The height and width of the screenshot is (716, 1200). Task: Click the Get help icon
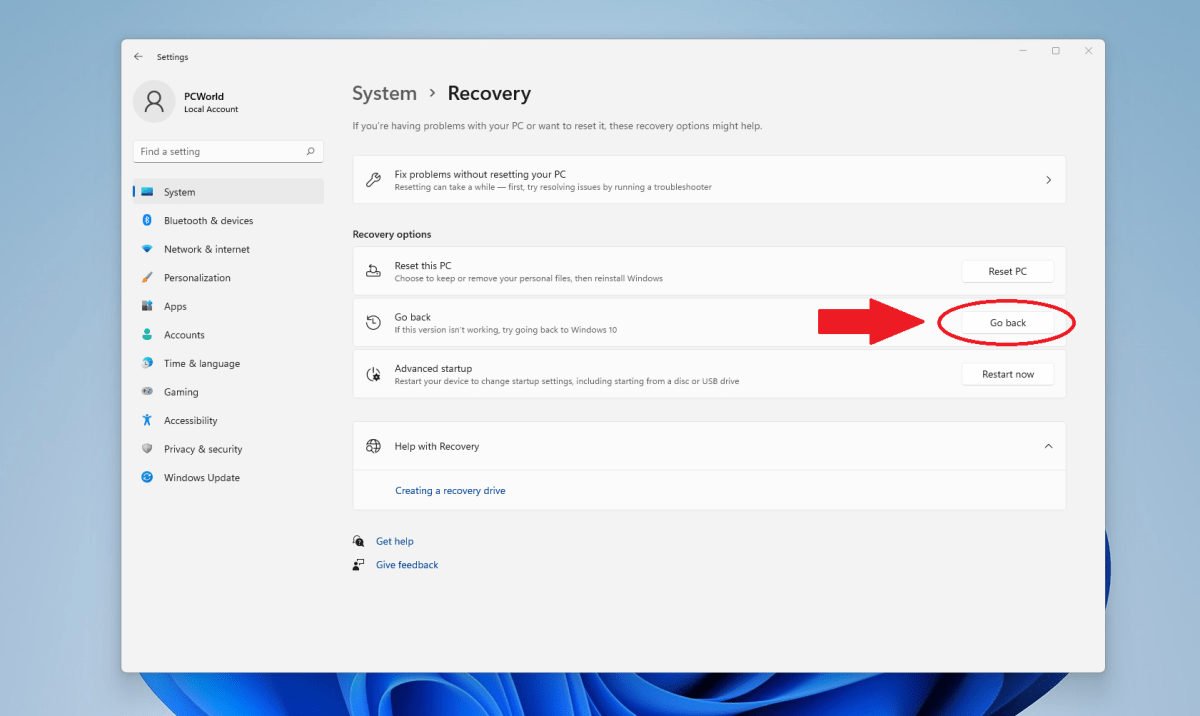(x=359, y=540)
